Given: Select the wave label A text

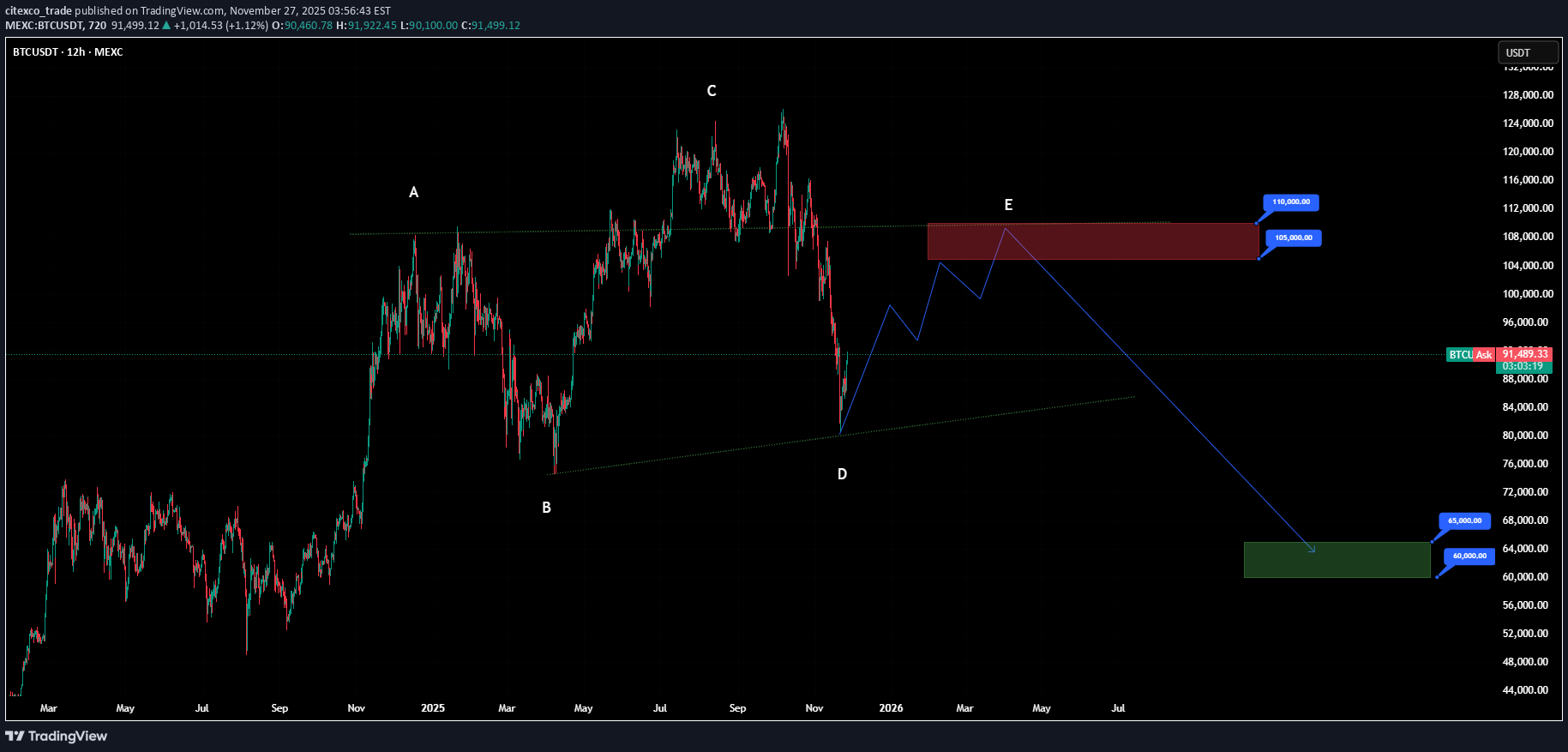Looking at the screenshot, I should [413, 192].
